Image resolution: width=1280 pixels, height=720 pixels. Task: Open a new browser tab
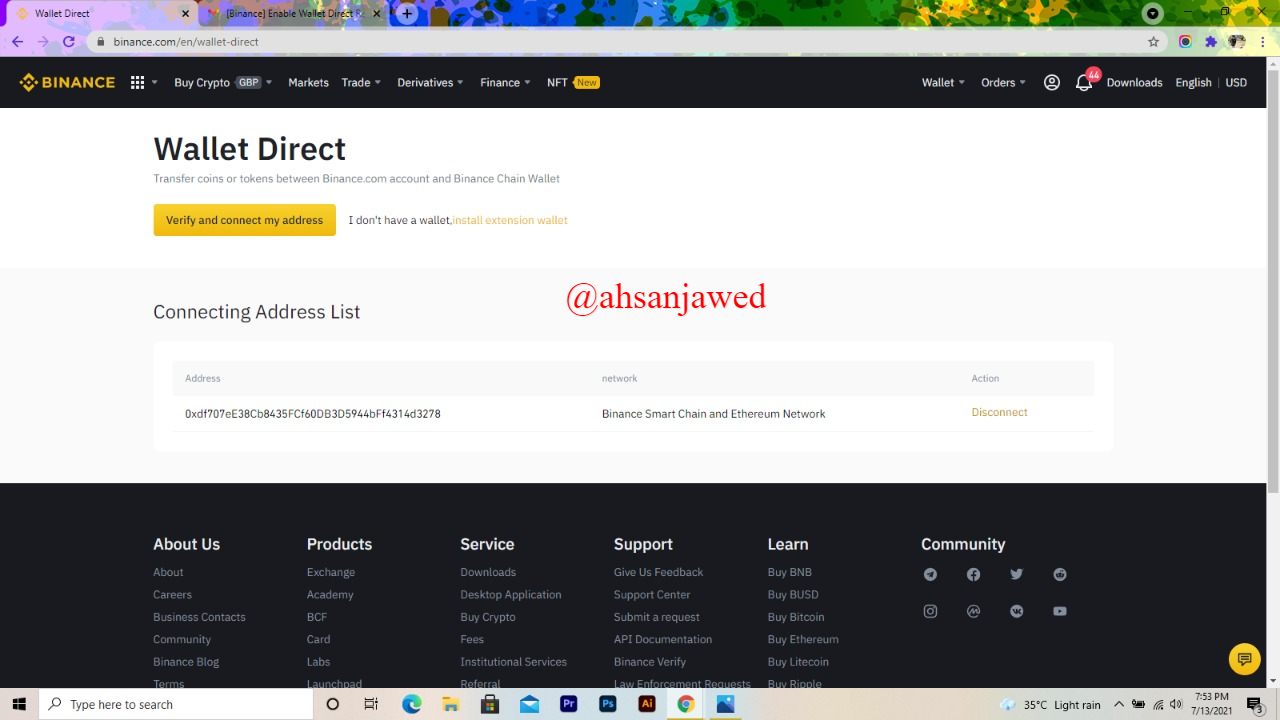pos(407,14)
